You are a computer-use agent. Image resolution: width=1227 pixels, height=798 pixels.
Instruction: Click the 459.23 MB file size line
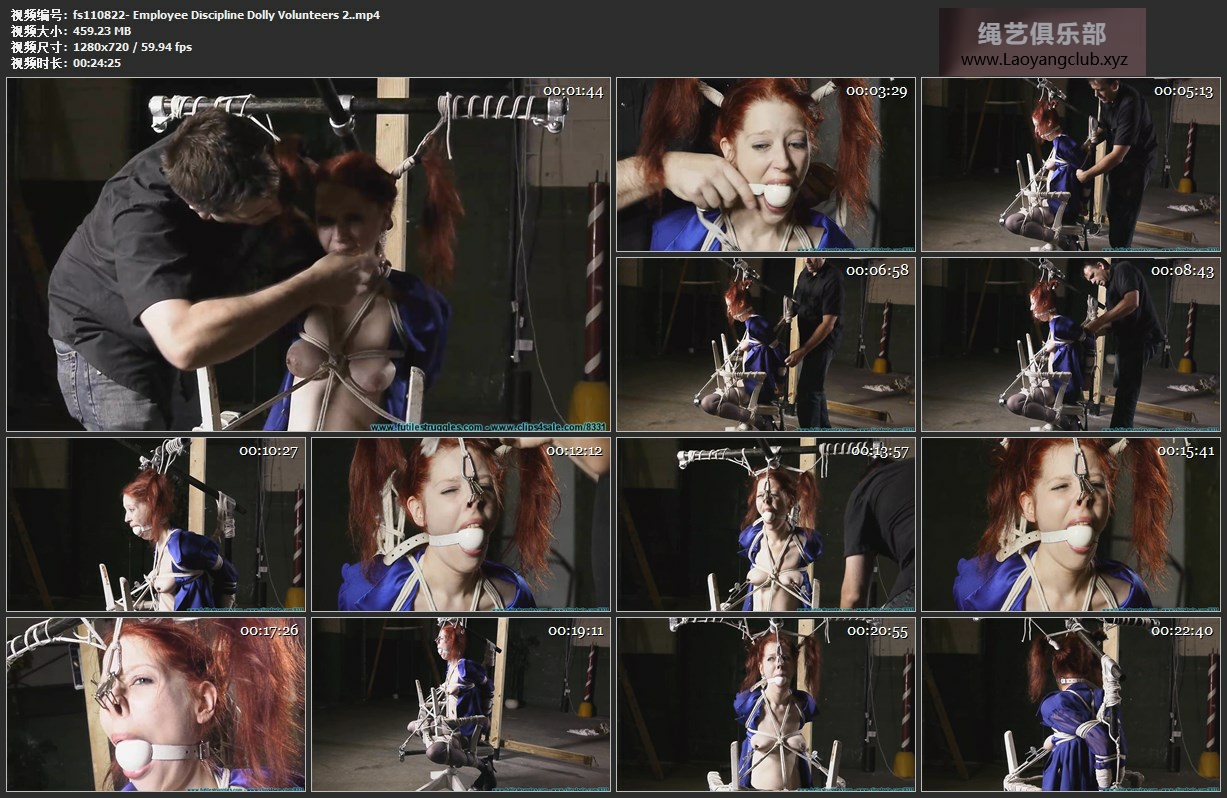coord(101,31)
